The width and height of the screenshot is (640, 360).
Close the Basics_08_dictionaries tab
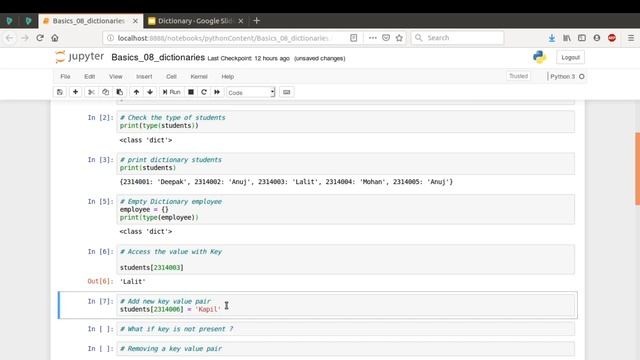(x=135, y=21)
